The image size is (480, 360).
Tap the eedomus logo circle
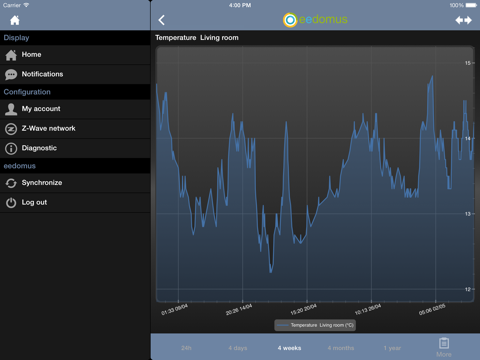point(290,20)
